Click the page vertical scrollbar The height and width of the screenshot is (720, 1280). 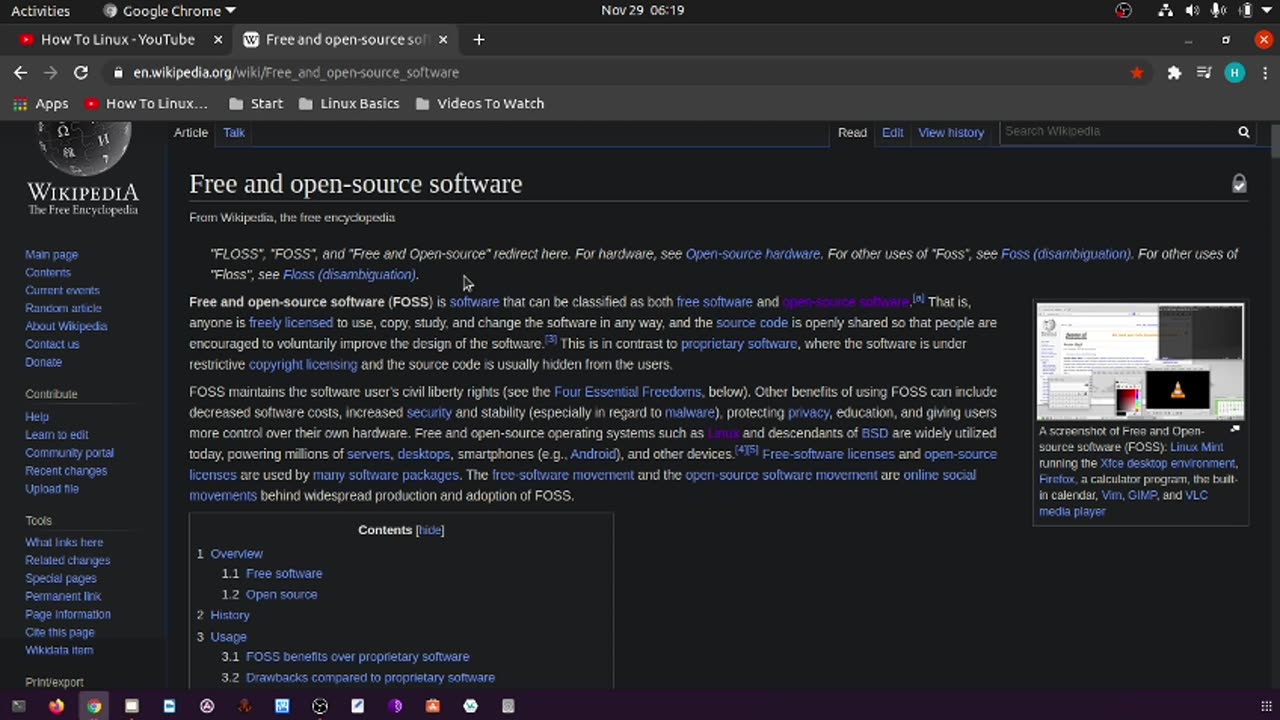click(1274, 140)
